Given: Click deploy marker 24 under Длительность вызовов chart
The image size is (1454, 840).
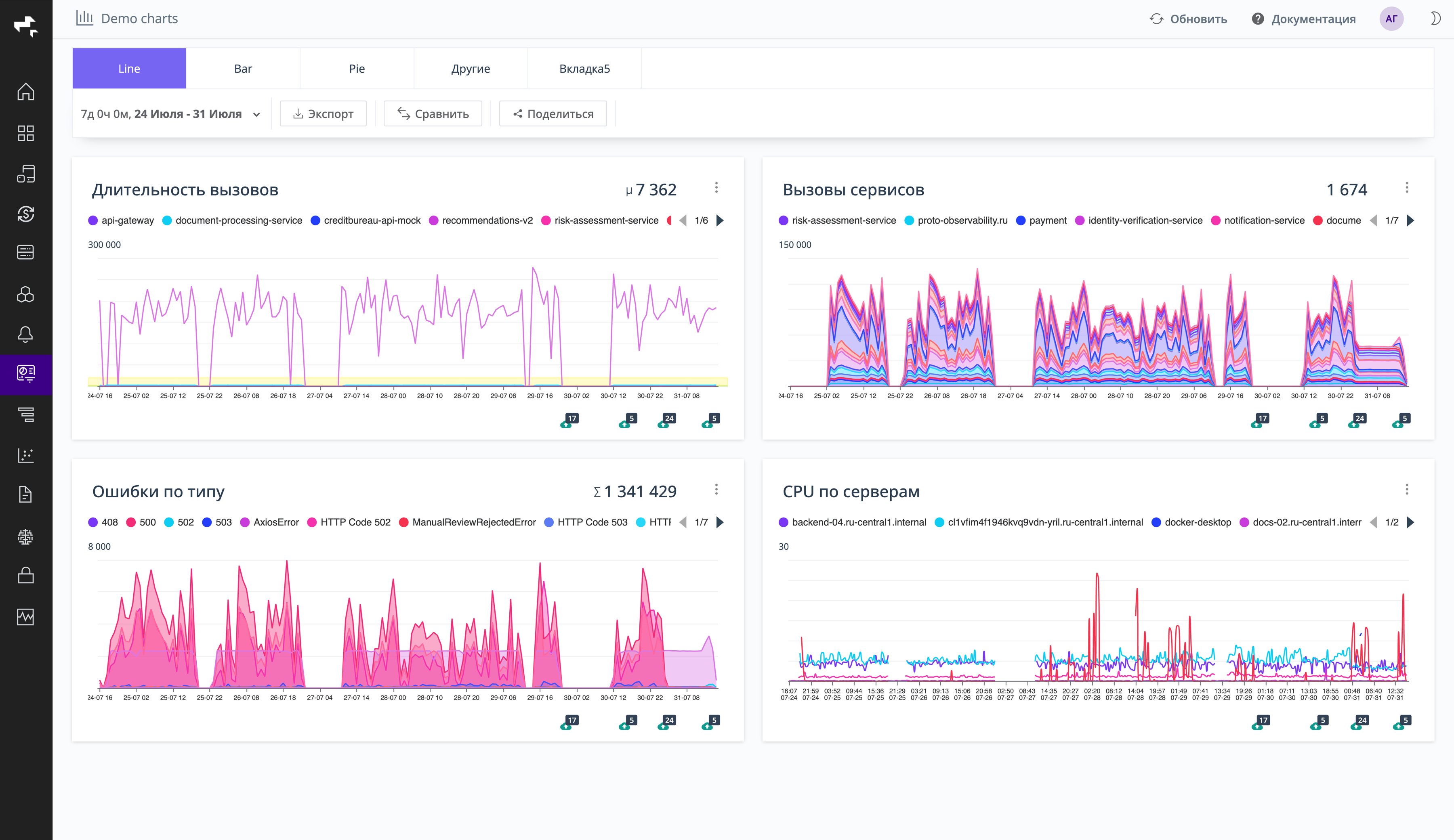Looking at the screenshot, I should click(666, 421).
